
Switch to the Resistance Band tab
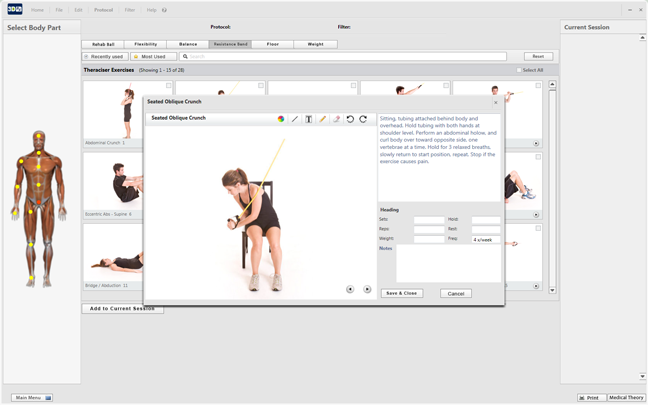click(x=230, y=44)
